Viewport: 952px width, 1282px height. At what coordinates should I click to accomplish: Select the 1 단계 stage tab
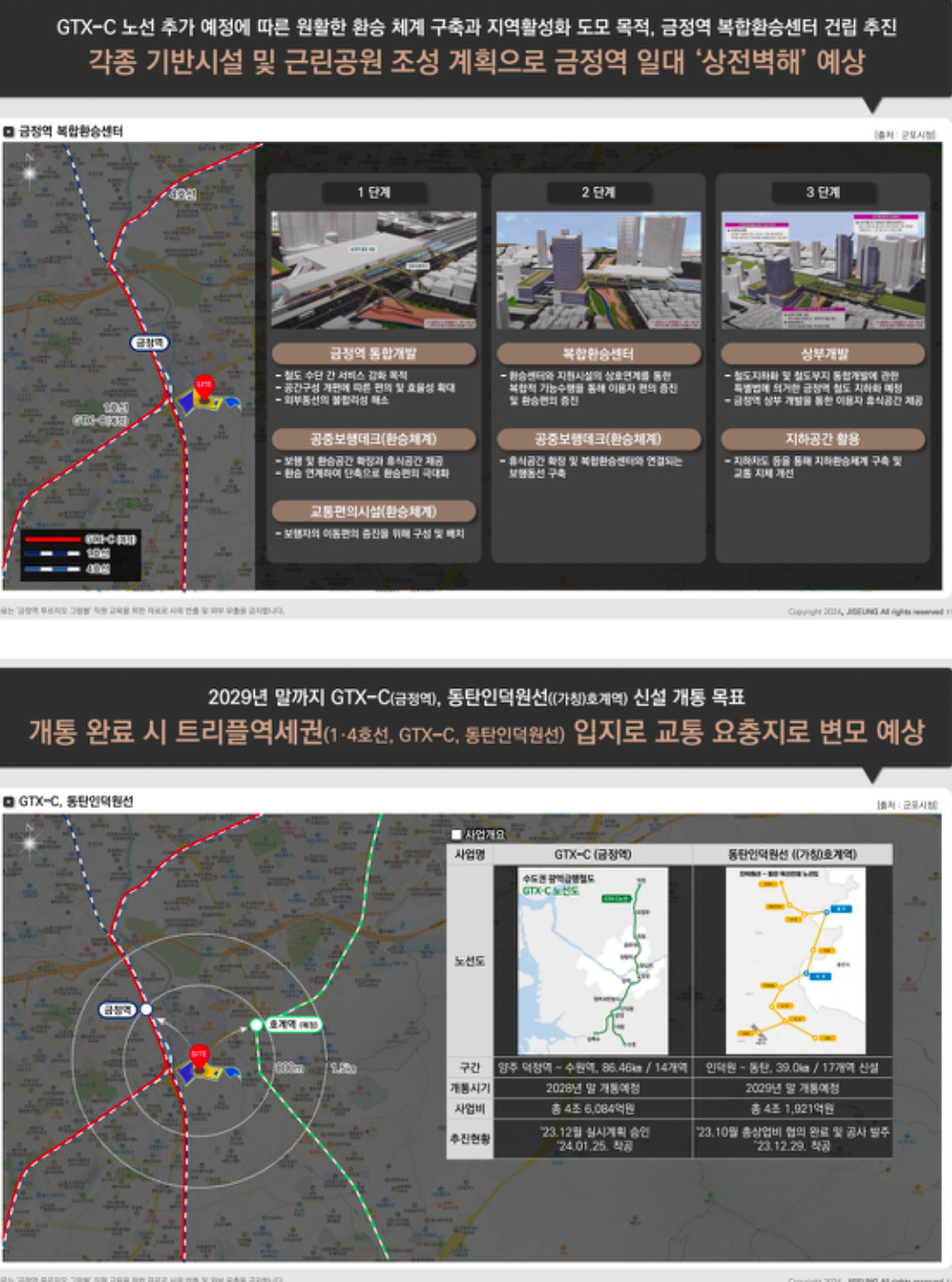(x=373, y=193)
